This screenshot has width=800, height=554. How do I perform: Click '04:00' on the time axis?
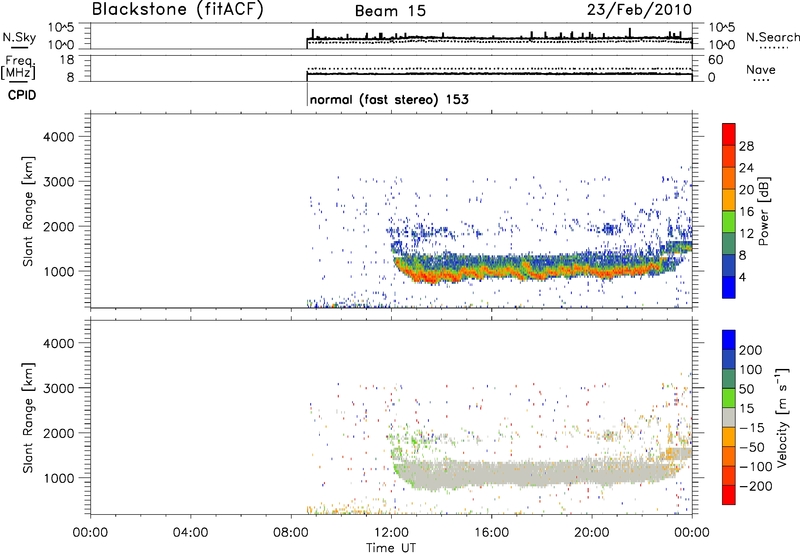[x=190, y=533]
